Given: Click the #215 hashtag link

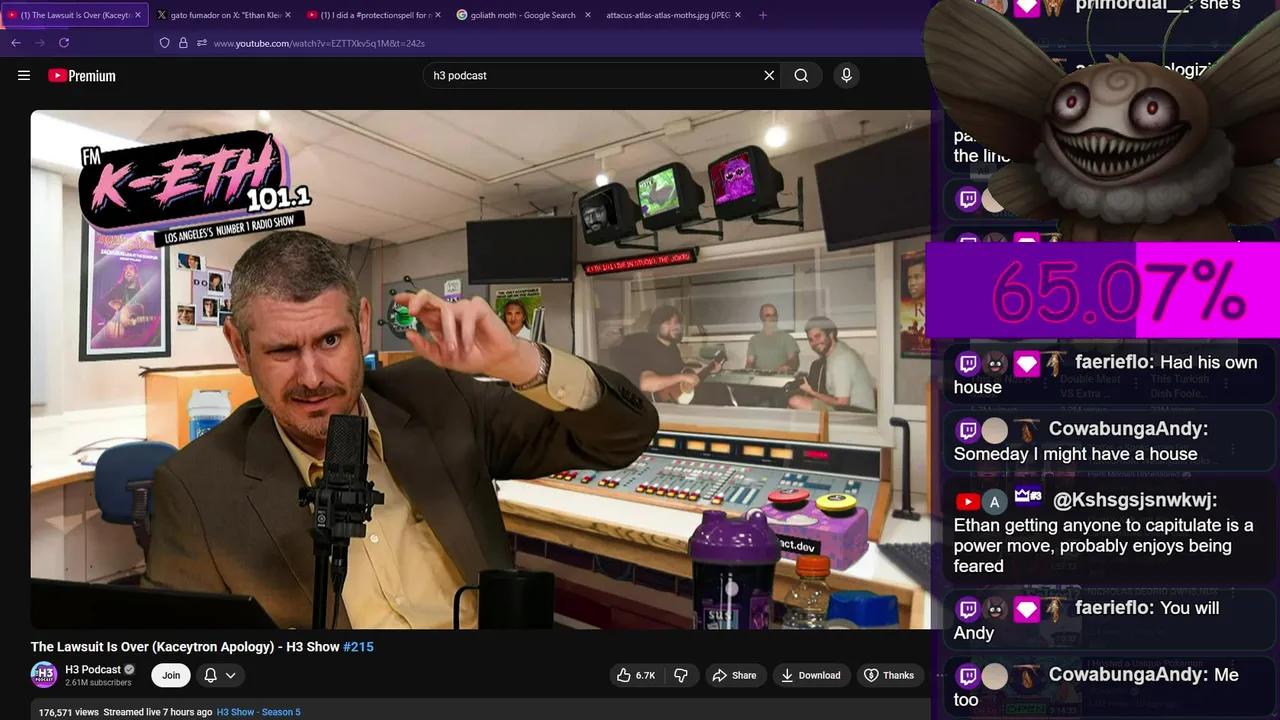Looking at the screenshot, I should click(358, 647).
